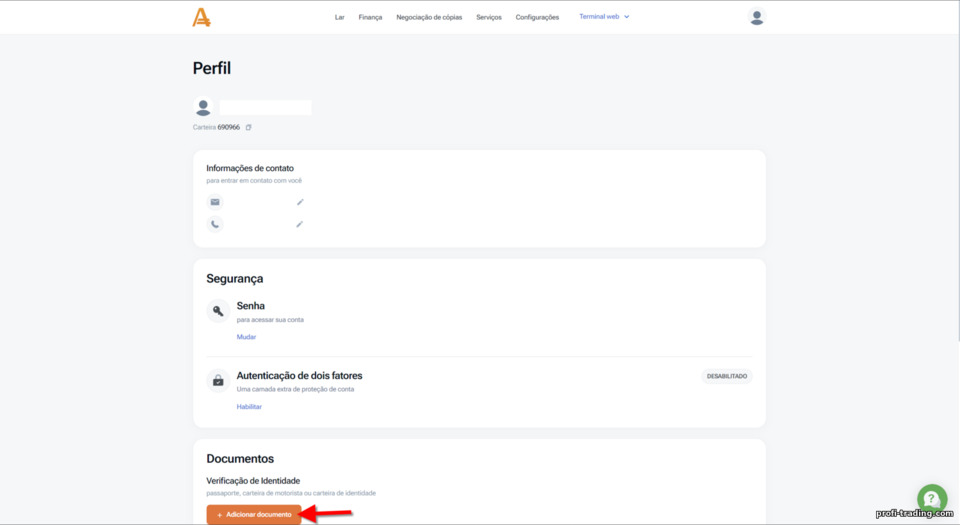
Task: Open the green help chat bubble
Action: (x=932, y=497)
